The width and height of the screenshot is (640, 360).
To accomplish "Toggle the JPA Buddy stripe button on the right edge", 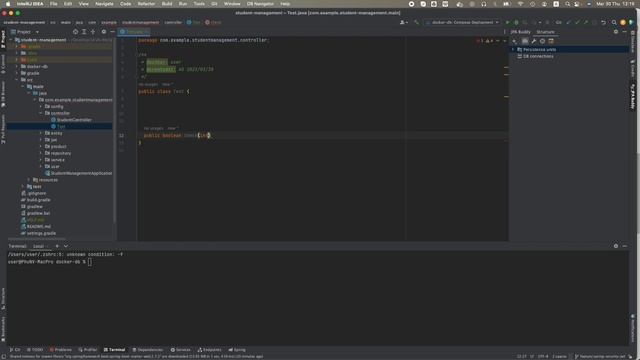I will tap(633, 96).
